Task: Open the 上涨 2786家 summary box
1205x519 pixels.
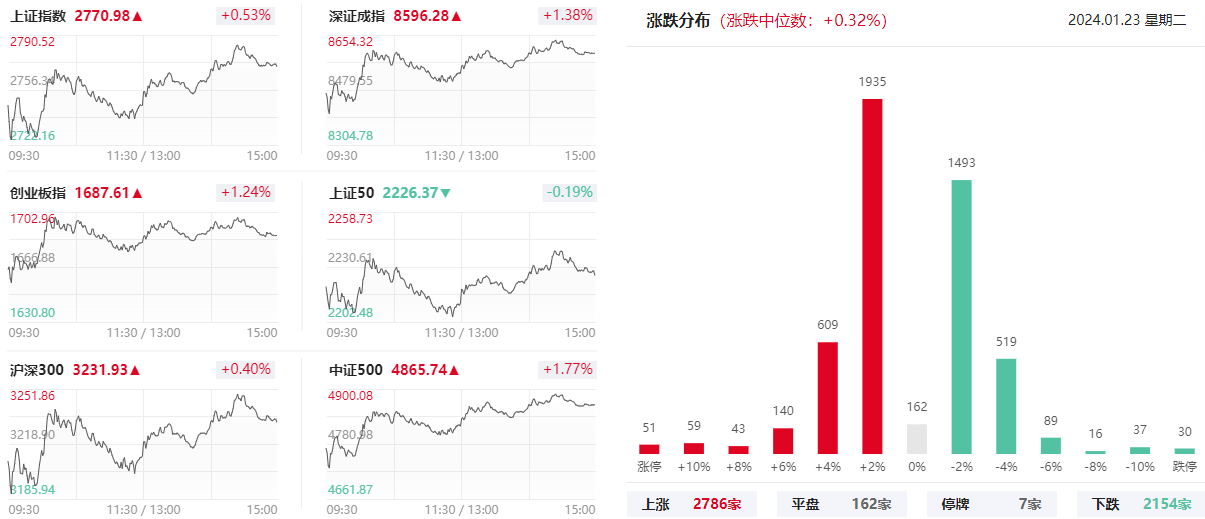Action: click(x=691, y=505)
